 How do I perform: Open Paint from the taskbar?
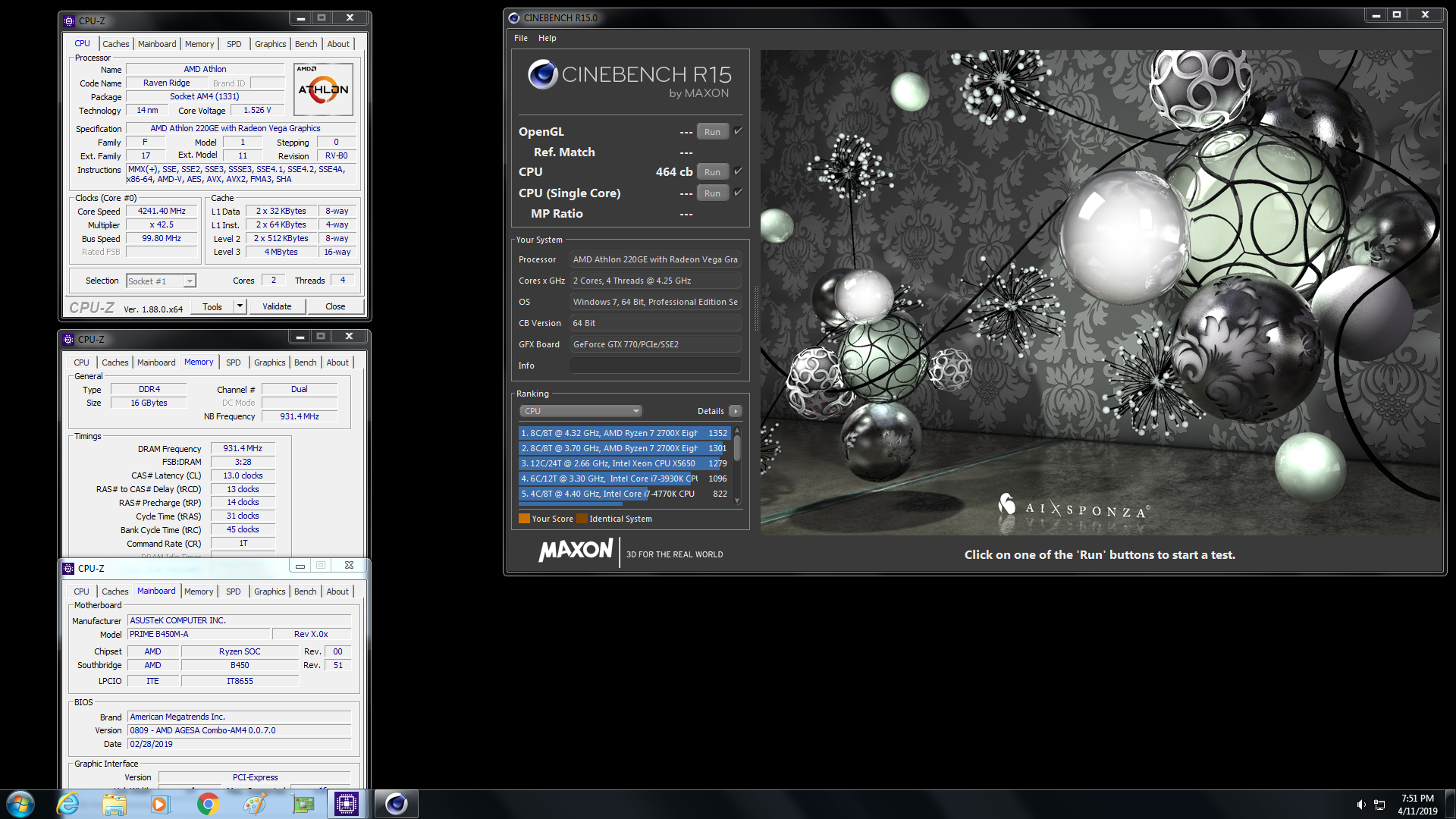click(x=255, y=804)
